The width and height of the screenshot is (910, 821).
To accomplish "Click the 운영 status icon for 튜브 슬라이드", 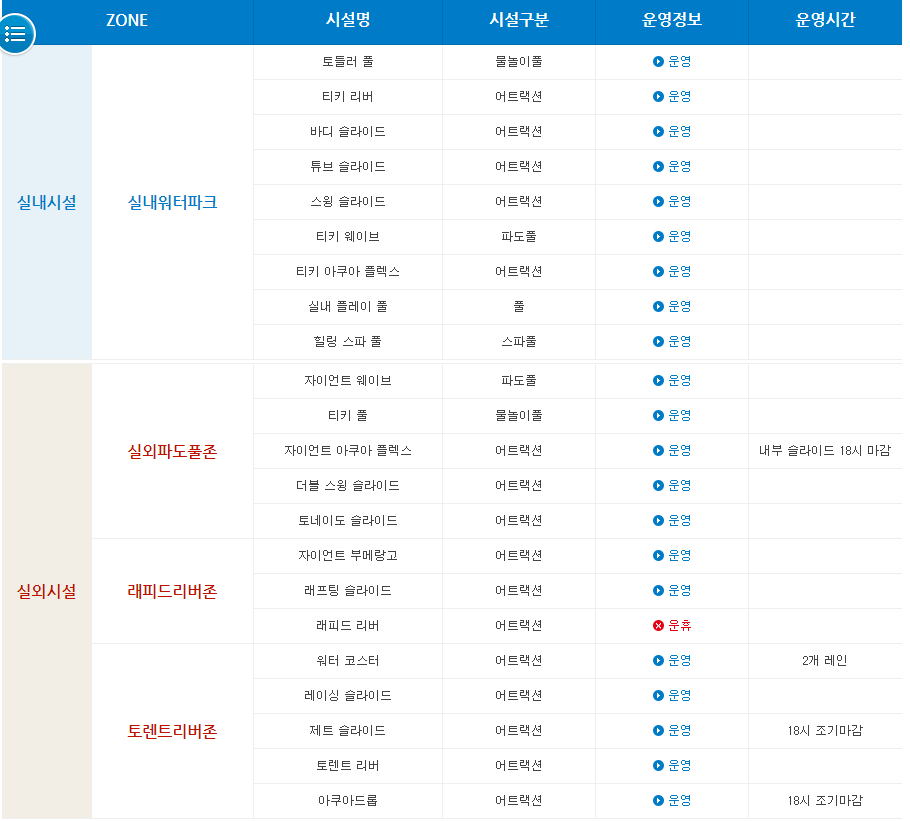I will (x=658, y=167).
